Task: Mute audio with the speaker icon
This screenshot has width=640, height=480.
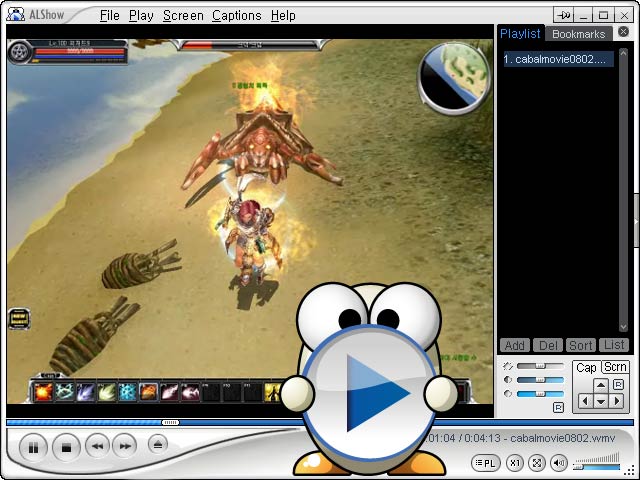Action: pyautogui.click(x=559, y=463)
